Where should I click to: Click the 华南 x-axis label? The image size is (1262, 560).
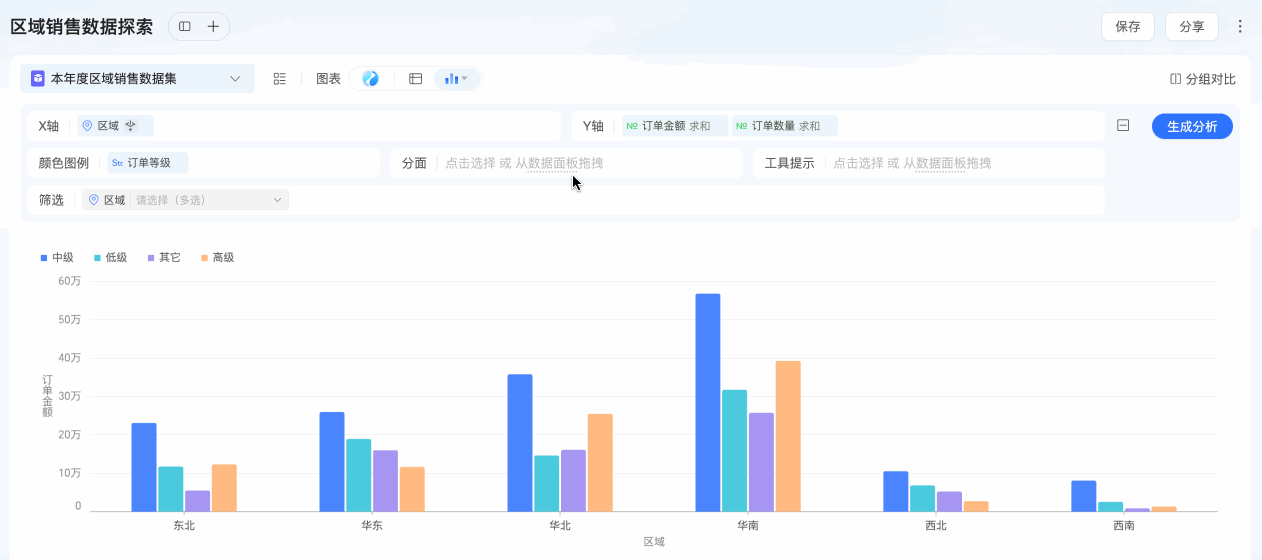(x=748, y=525)
